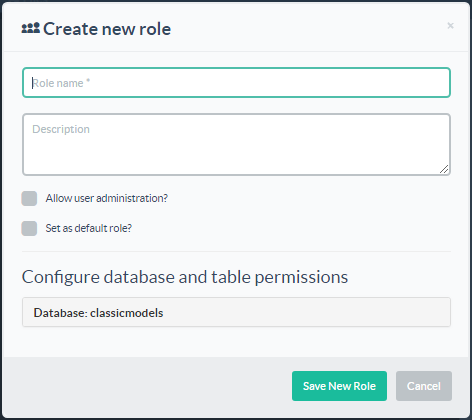Tick the Set as default role checkbox
This screenshot has height=420, width=472.
point(29,228)
